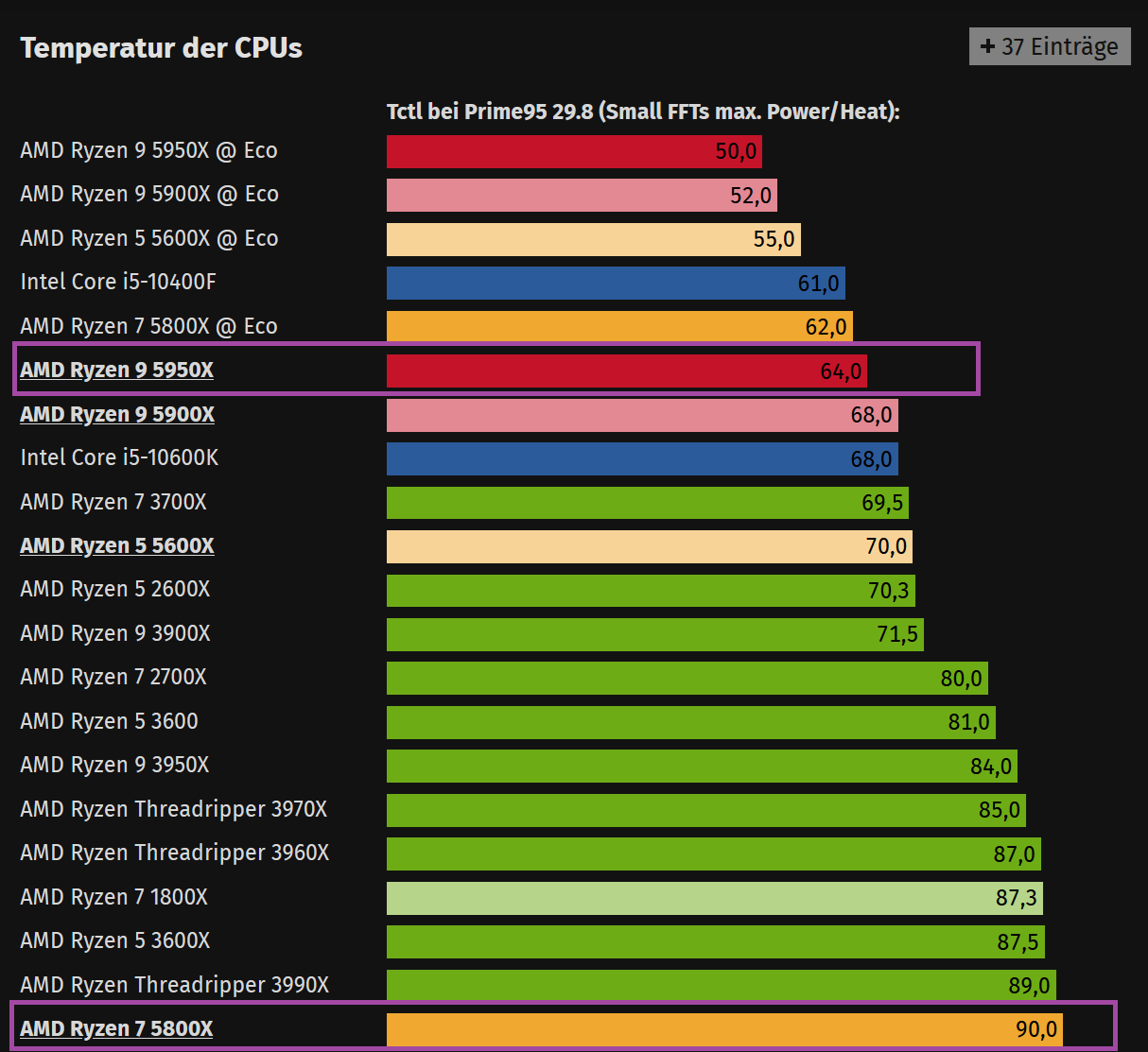Click the green 89,0 bar
Screen dimensions: 1148x1052
tap(722, 986)
